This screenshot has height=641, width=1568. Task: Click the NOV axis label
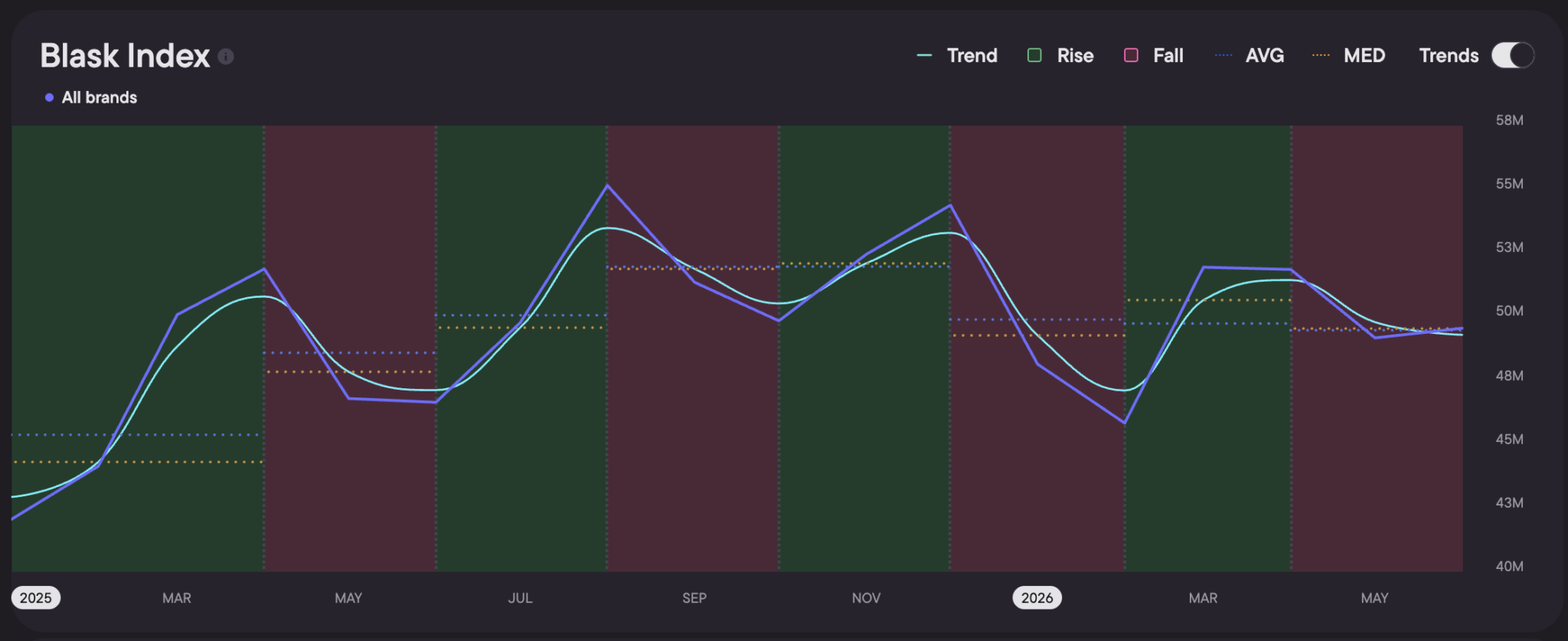866,598
